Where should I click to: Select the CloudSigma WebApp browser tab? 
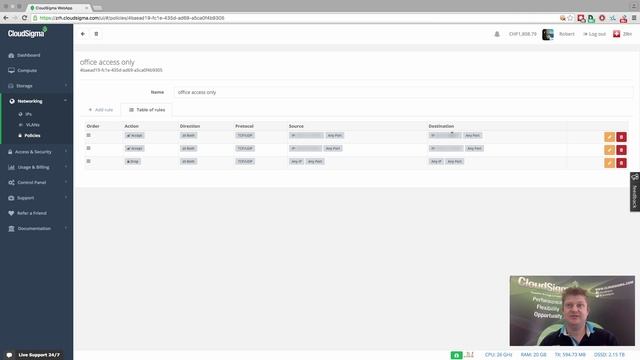tap(59, 8)
